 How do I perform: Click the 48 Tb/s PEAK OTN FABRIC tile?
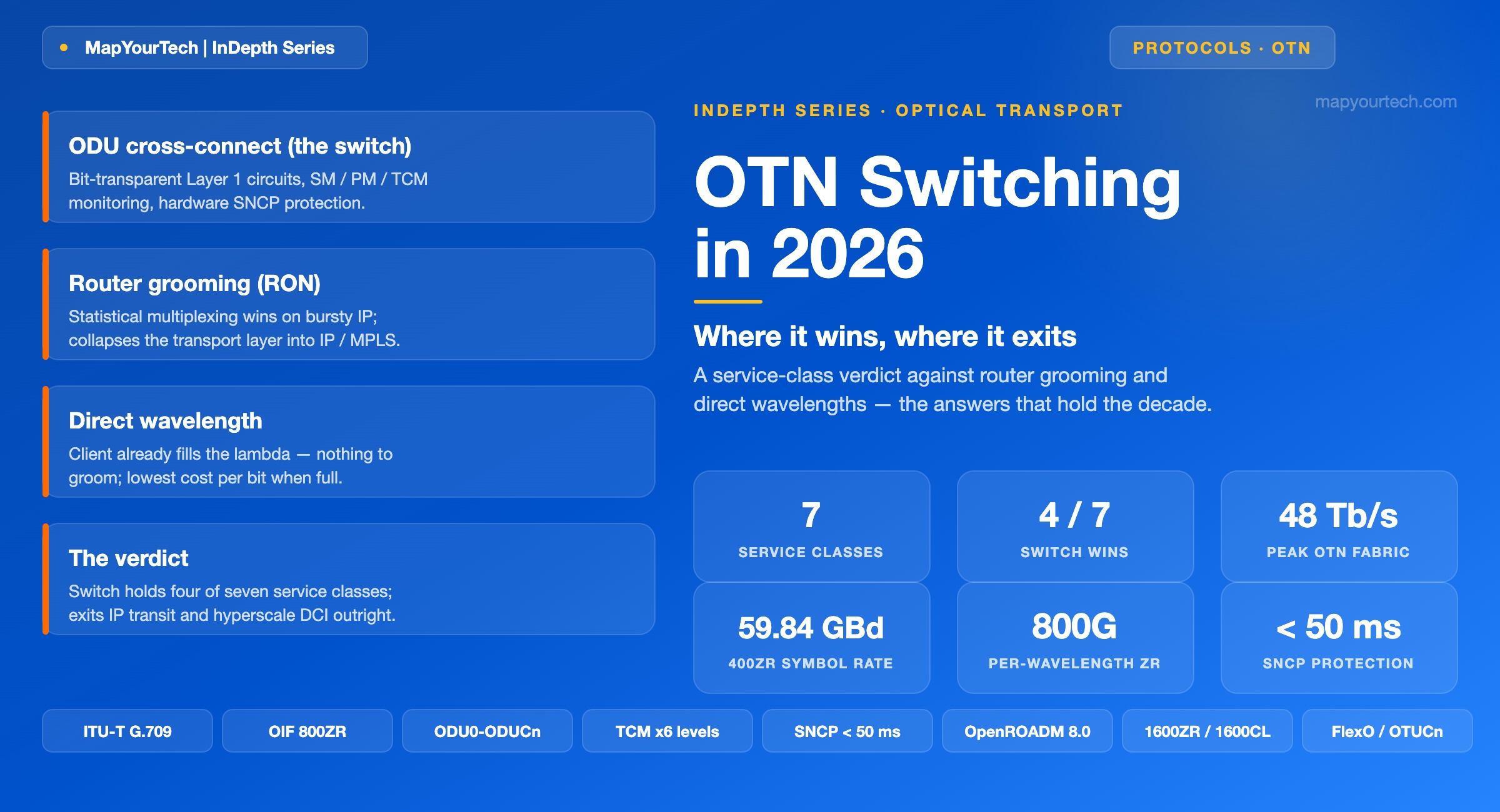point(1339,526)
